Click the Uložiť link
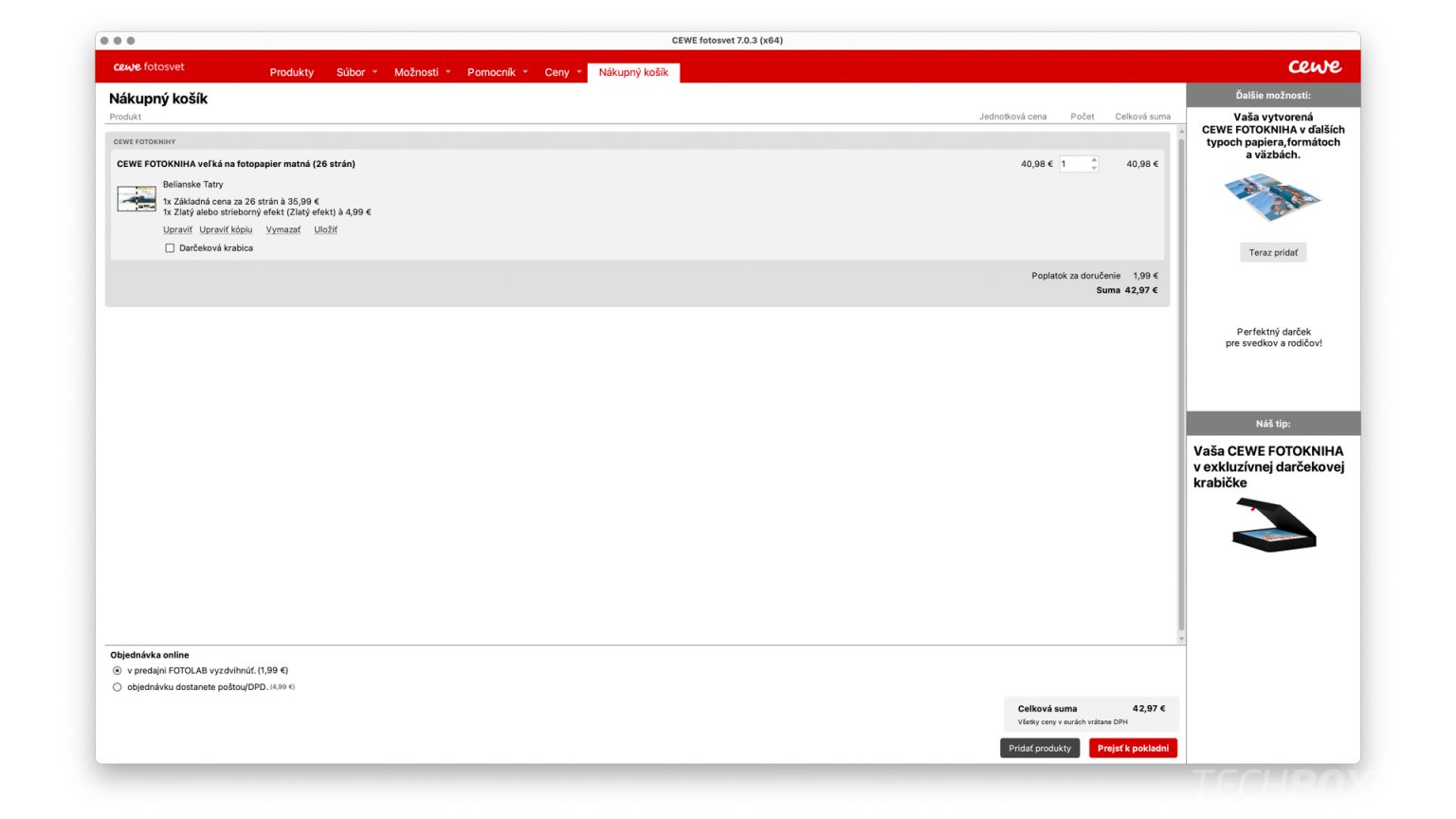Screen dimensions: 1456x819 (326, 229)
